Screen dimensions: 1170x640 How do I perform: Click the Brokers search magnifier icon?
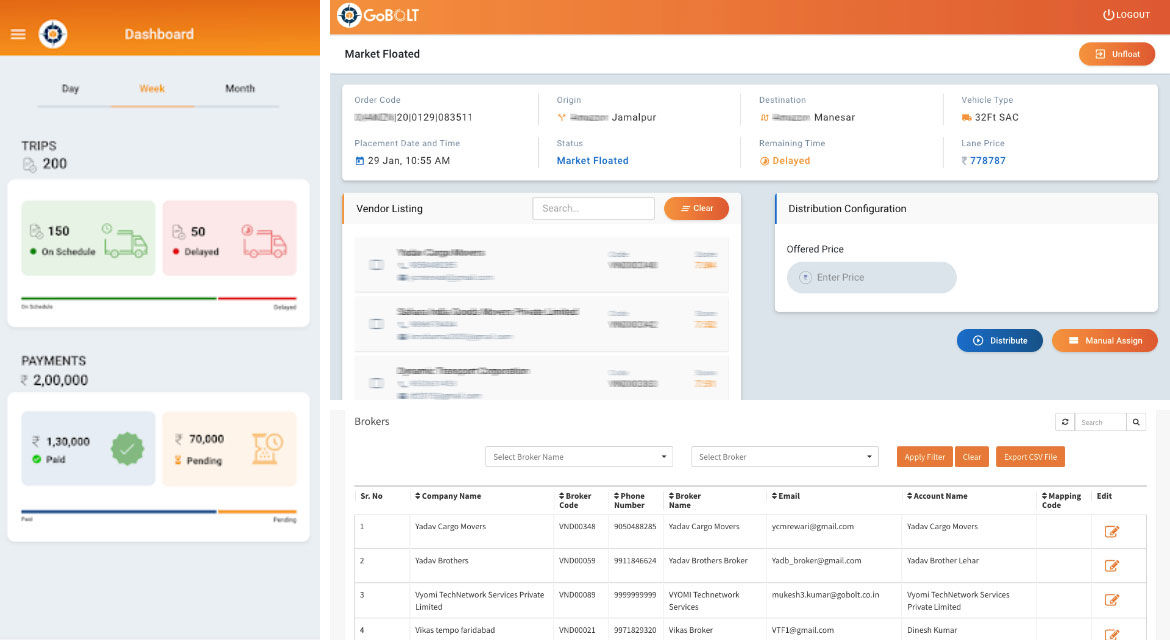click(x=1136, y=422)
